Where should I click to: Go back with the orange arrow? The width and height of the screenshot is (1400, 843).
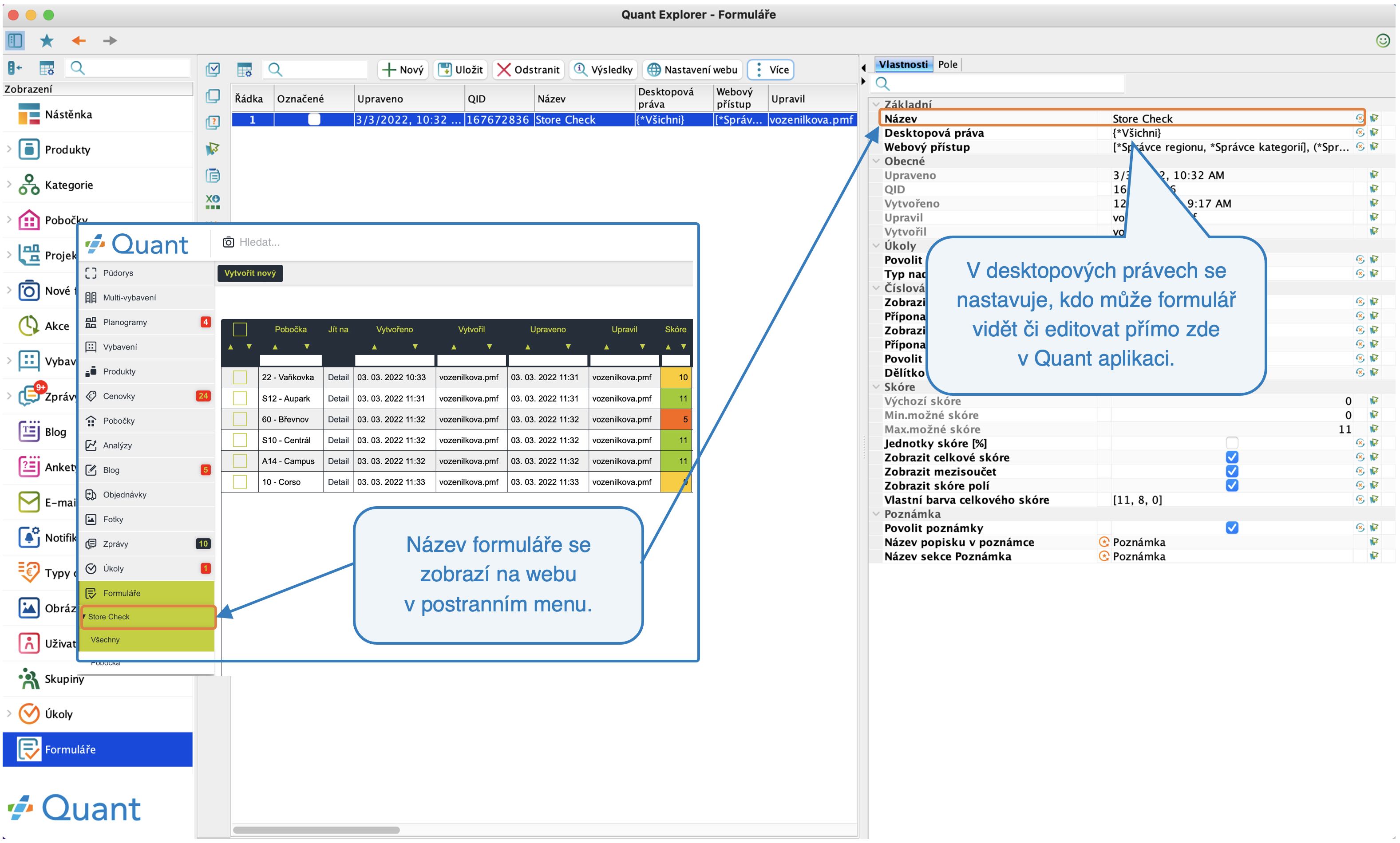point(79,40)
